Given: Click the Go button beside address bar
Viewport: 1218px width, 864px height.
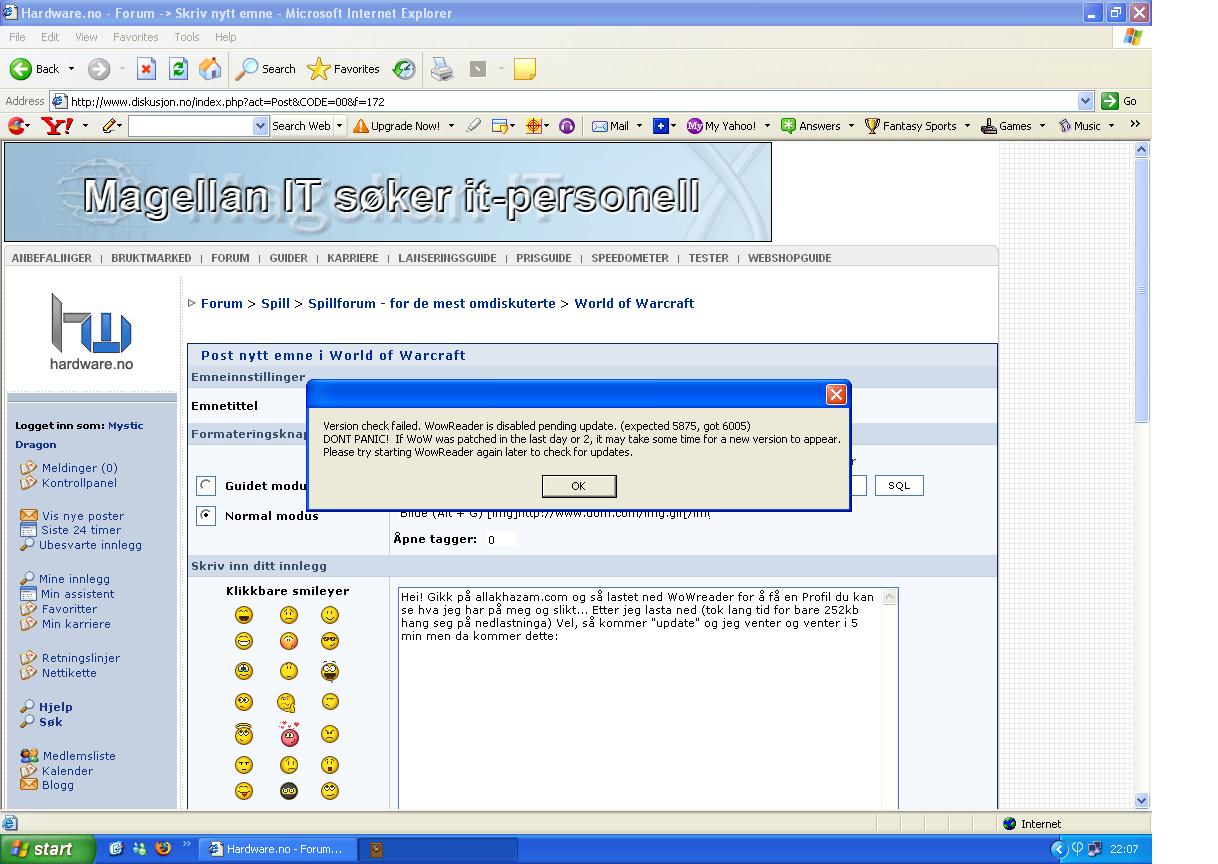Looking at the screenshot, I should [1120, 101].
